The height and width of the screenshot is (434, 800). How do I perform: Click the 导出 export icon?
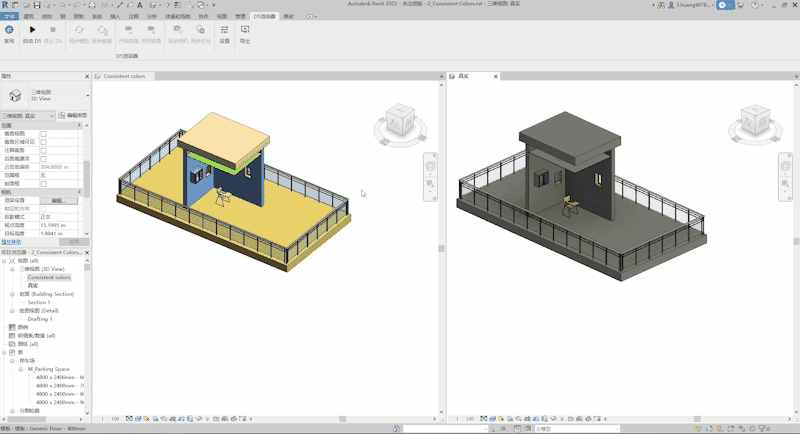pyautogui.click(x=245, y=31)
